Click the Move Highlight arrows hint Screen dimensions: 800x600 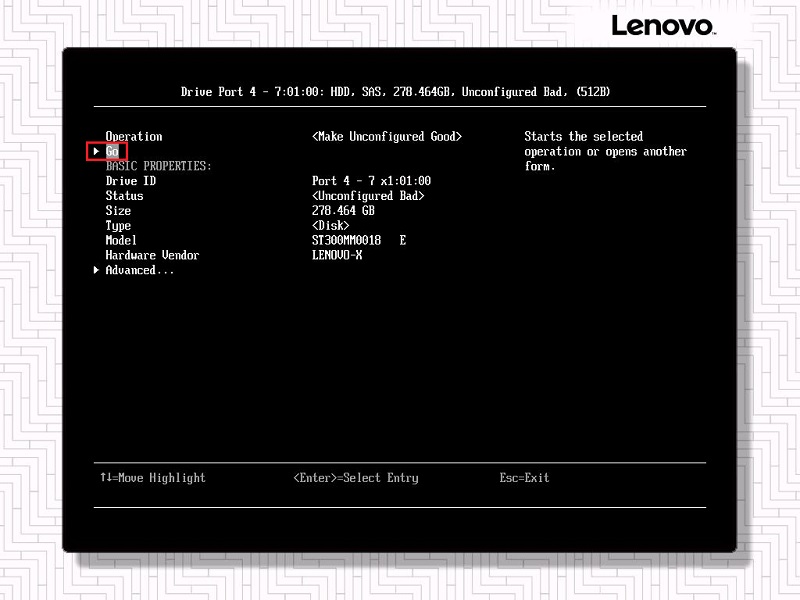click(153, 478)
